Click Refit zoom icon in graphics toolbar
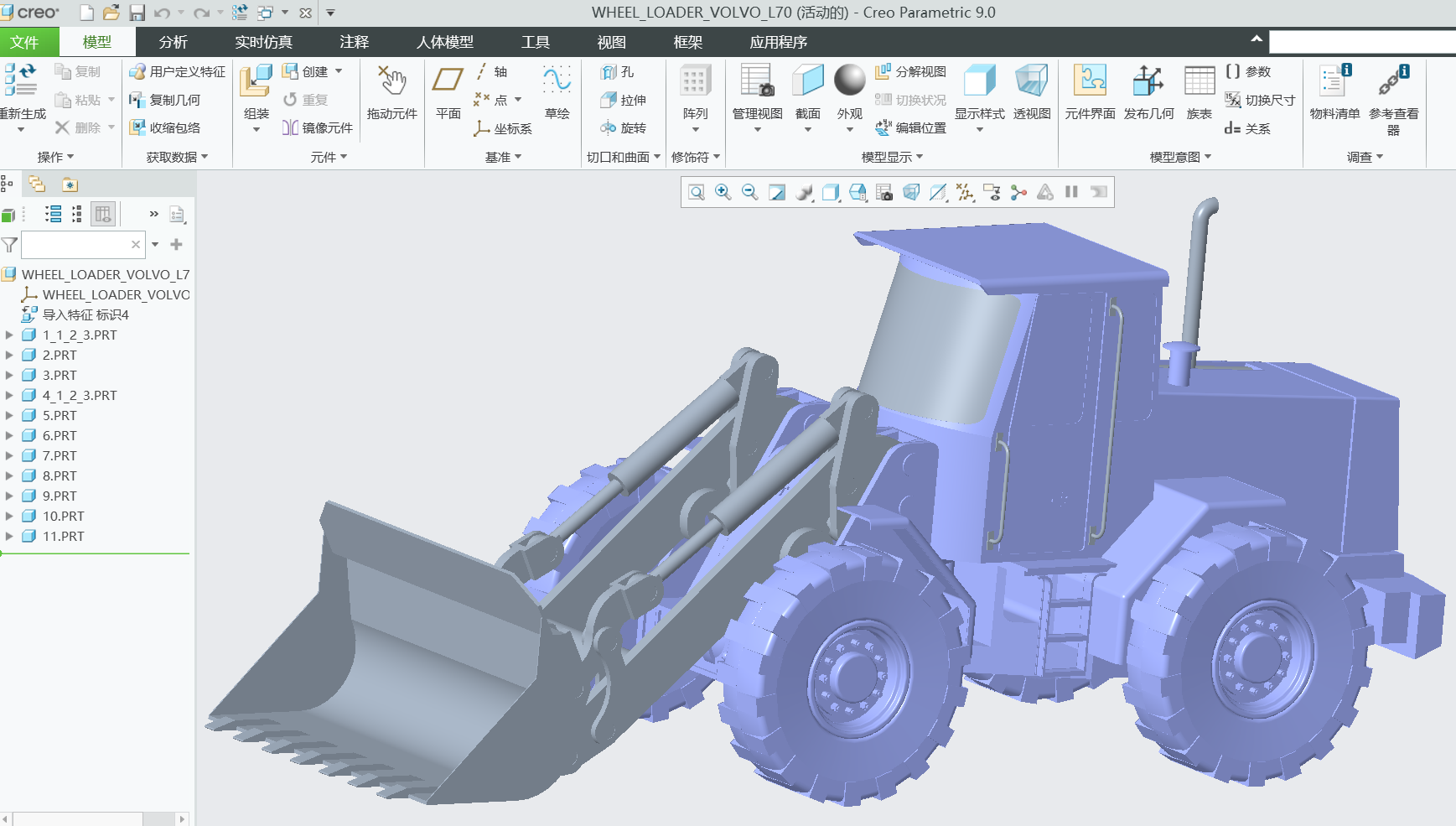Image resolution: width=1456 pixels, height=826 pixels. click(x=696, y=193)
